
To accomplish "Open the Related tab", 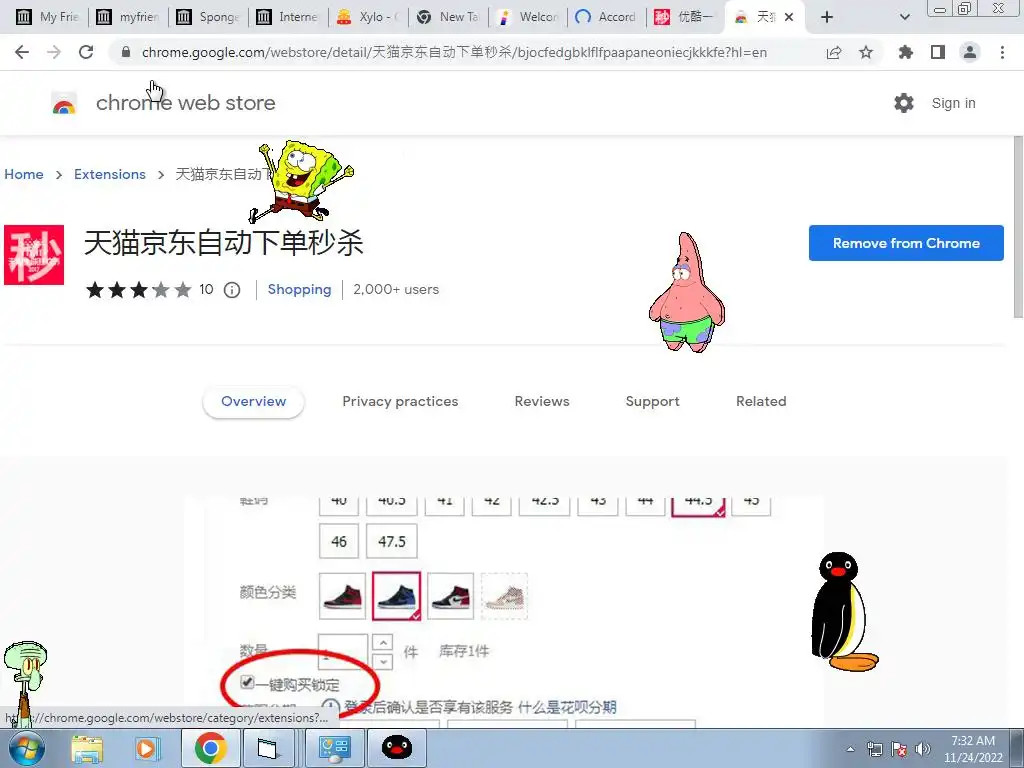I will click(x=761, y=402).
